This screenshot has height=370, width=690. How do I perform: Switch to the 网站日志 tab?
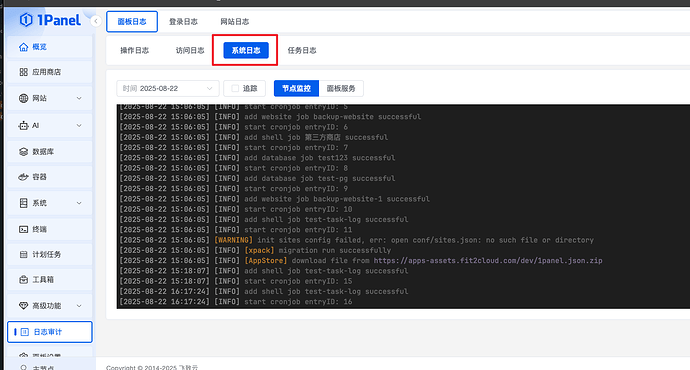click(x=235, y=22)
